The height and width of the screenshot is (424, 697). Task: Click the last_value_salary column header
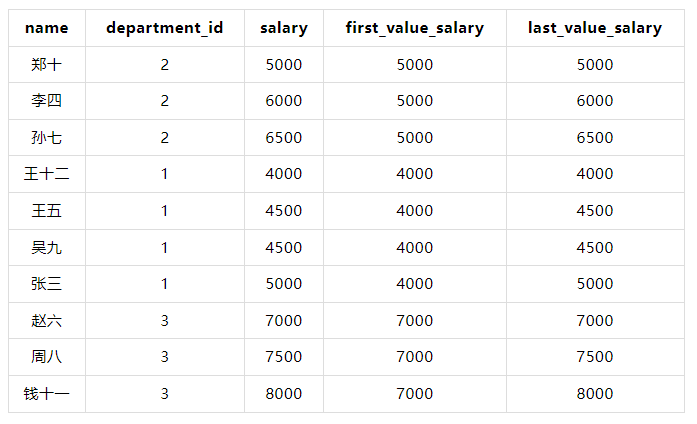(x=595, y=28)
